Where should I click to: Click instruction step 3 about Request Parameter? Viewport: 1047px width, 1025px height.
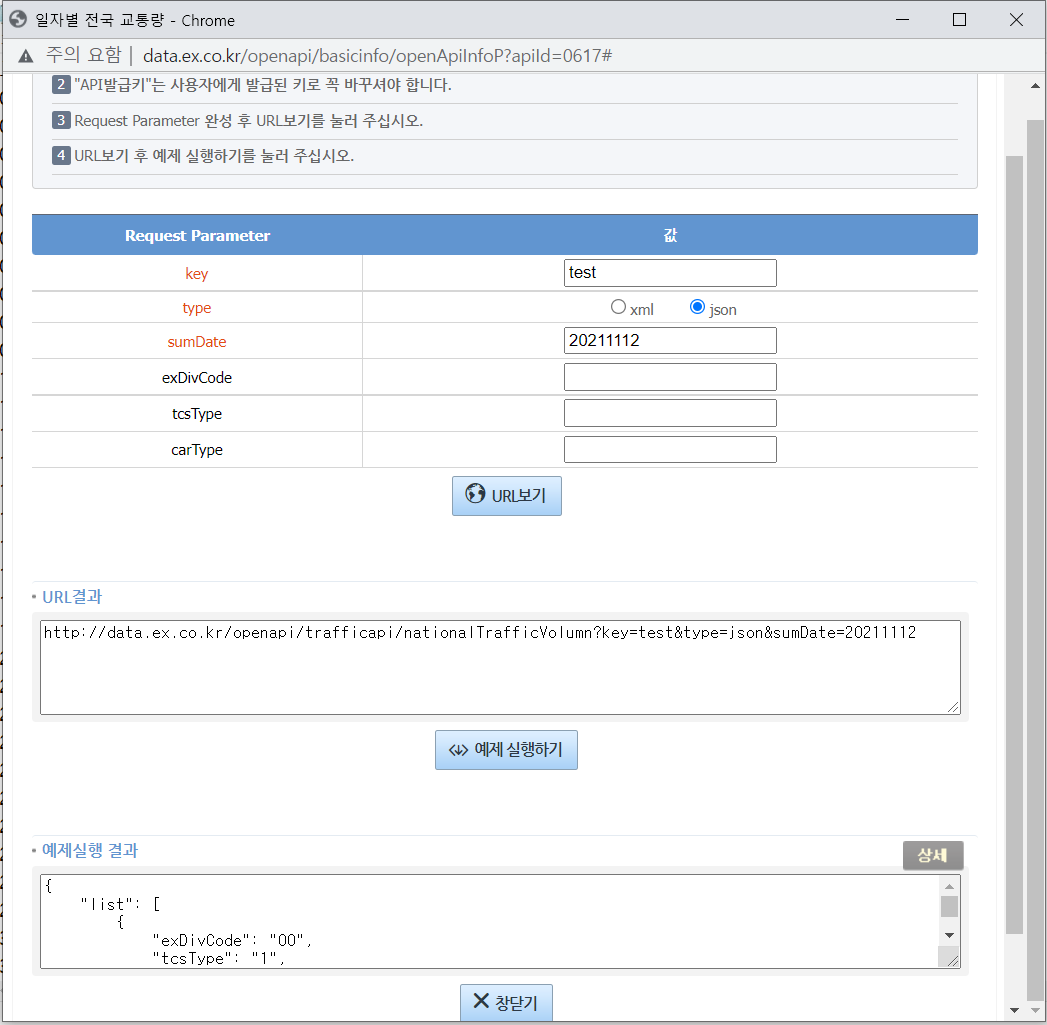238,121
